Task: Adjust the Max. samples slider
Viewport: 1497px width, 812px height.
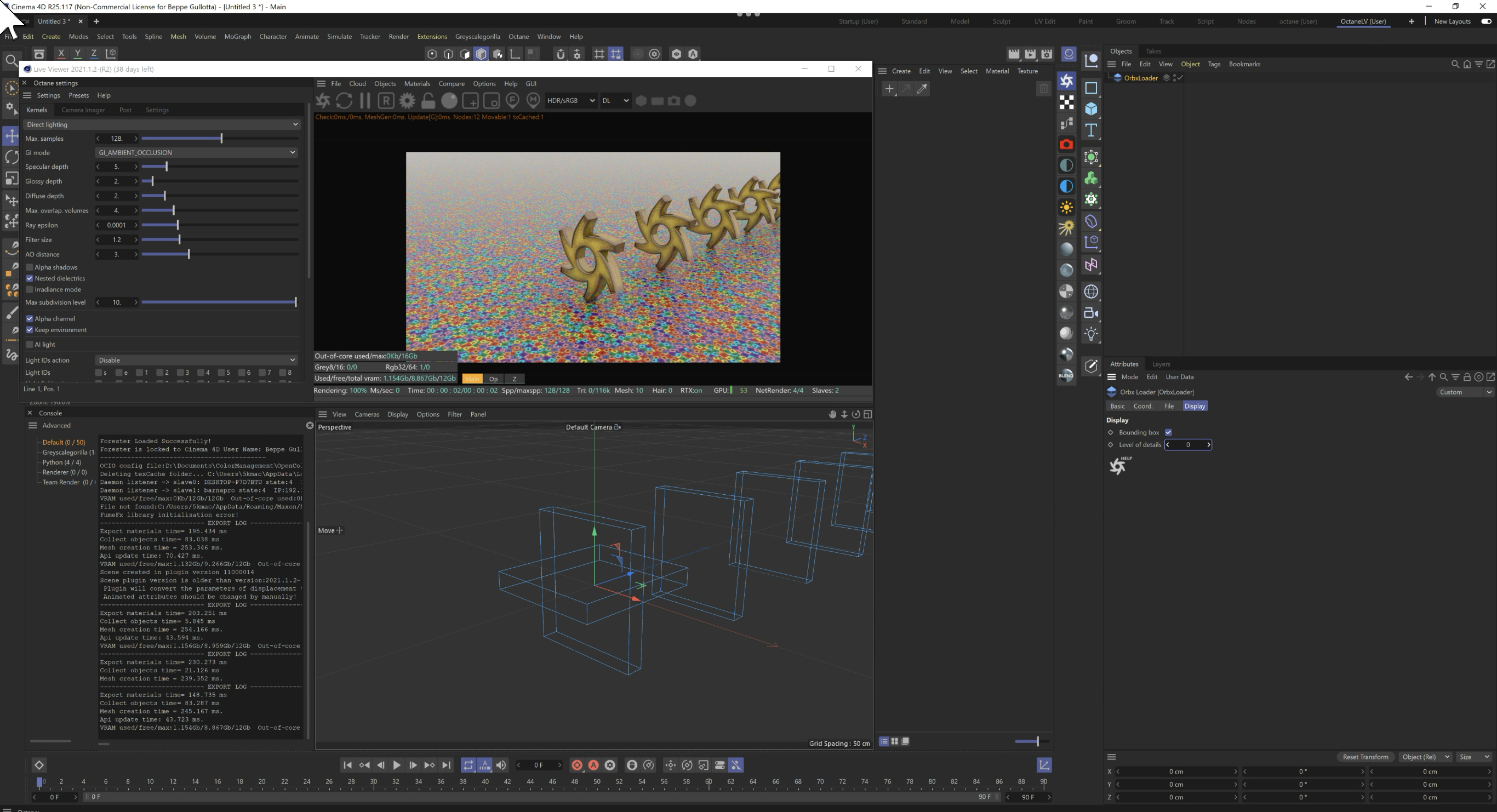Action: (x=221, y=139)
